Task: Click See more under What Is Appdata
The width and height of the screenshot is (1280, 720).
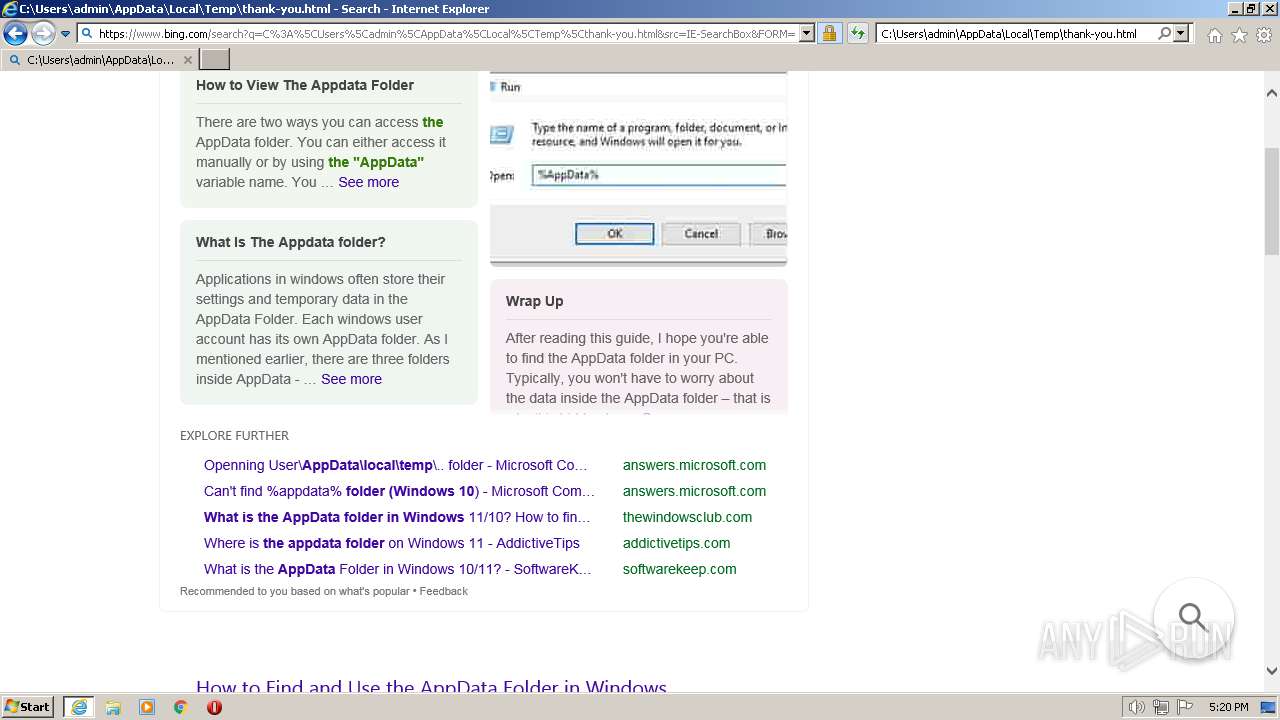Action: click(351, 379)
